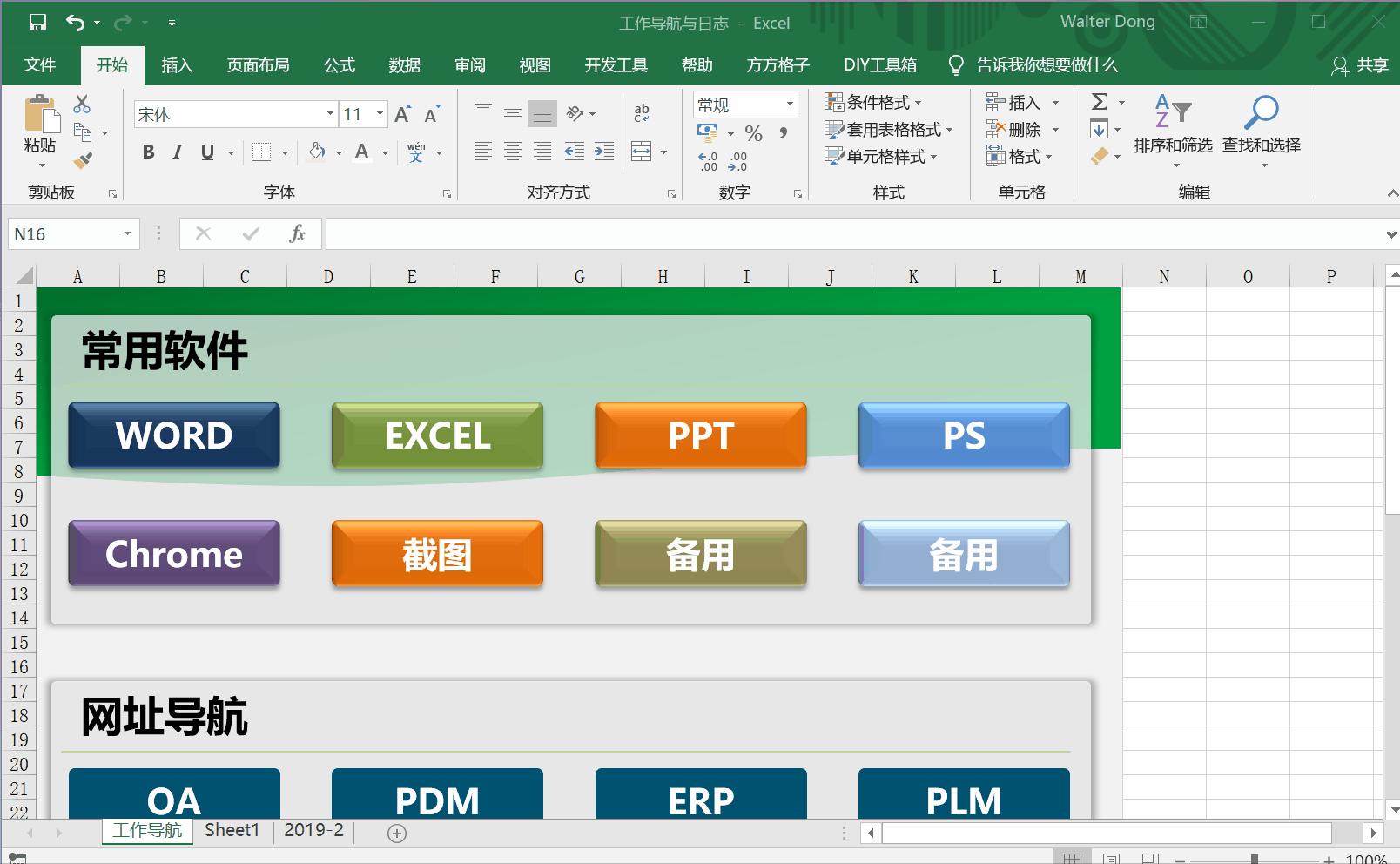
Task: Click the AutoSum sigma icon
Action: point(1099,102)
